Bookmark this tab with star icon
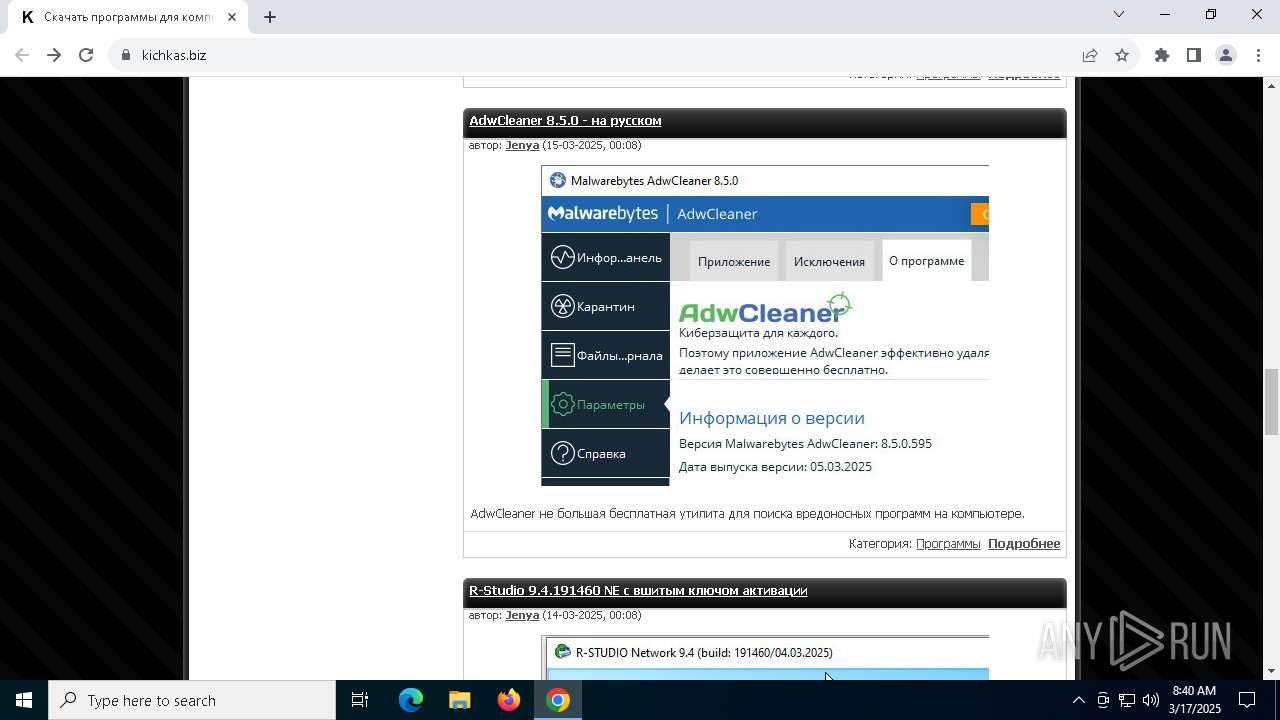 click(1122, 55)
